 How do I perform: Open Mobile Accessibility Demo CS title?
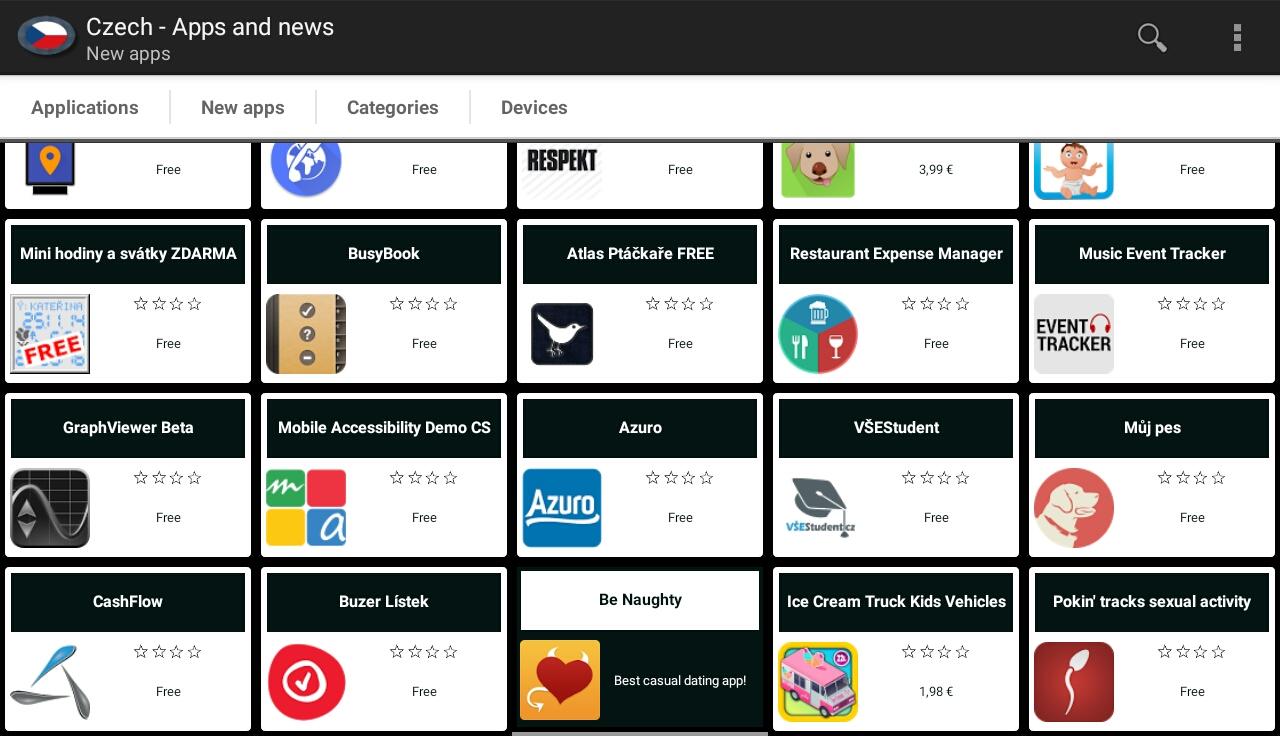coord(384,428)
